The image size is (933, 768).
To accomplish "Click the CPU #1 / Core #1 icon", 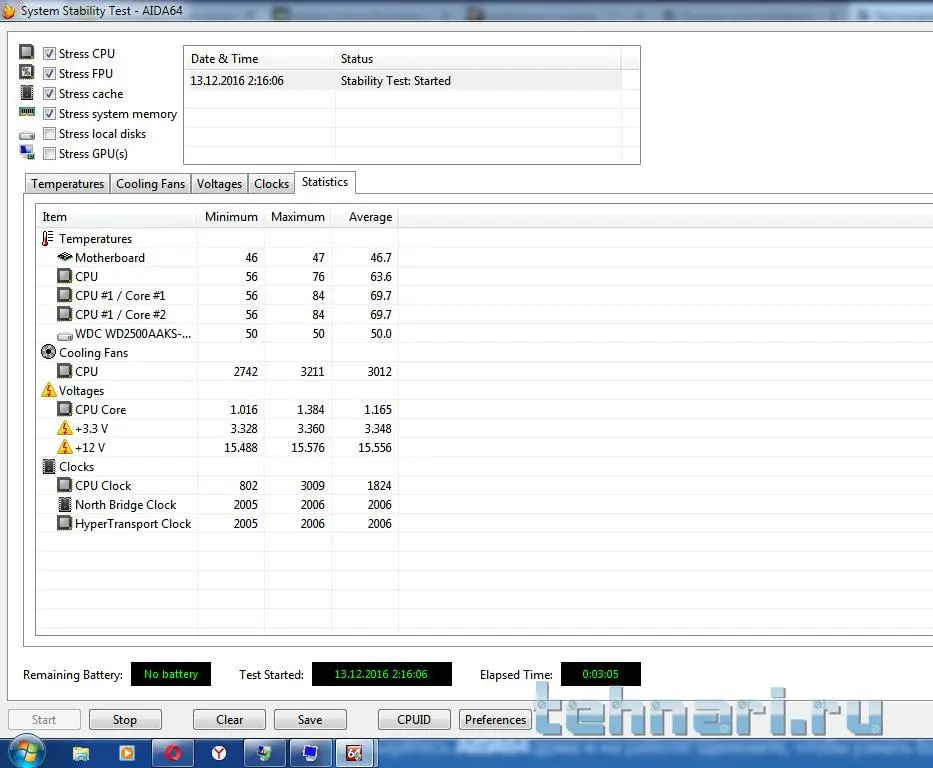I will pos(64,295).
